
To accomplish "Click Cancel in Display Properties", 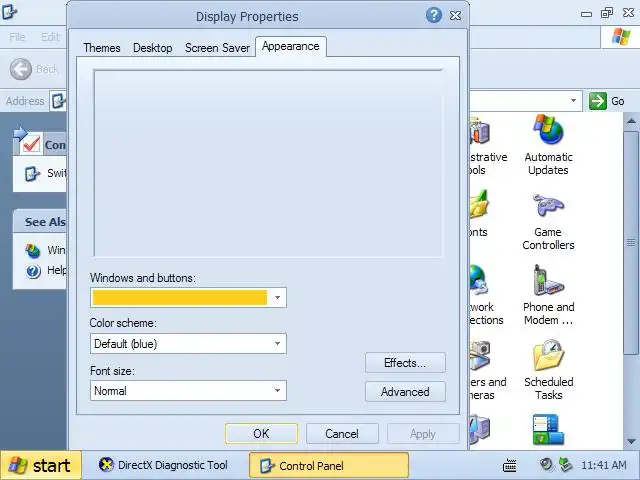I will click(342, 433).
